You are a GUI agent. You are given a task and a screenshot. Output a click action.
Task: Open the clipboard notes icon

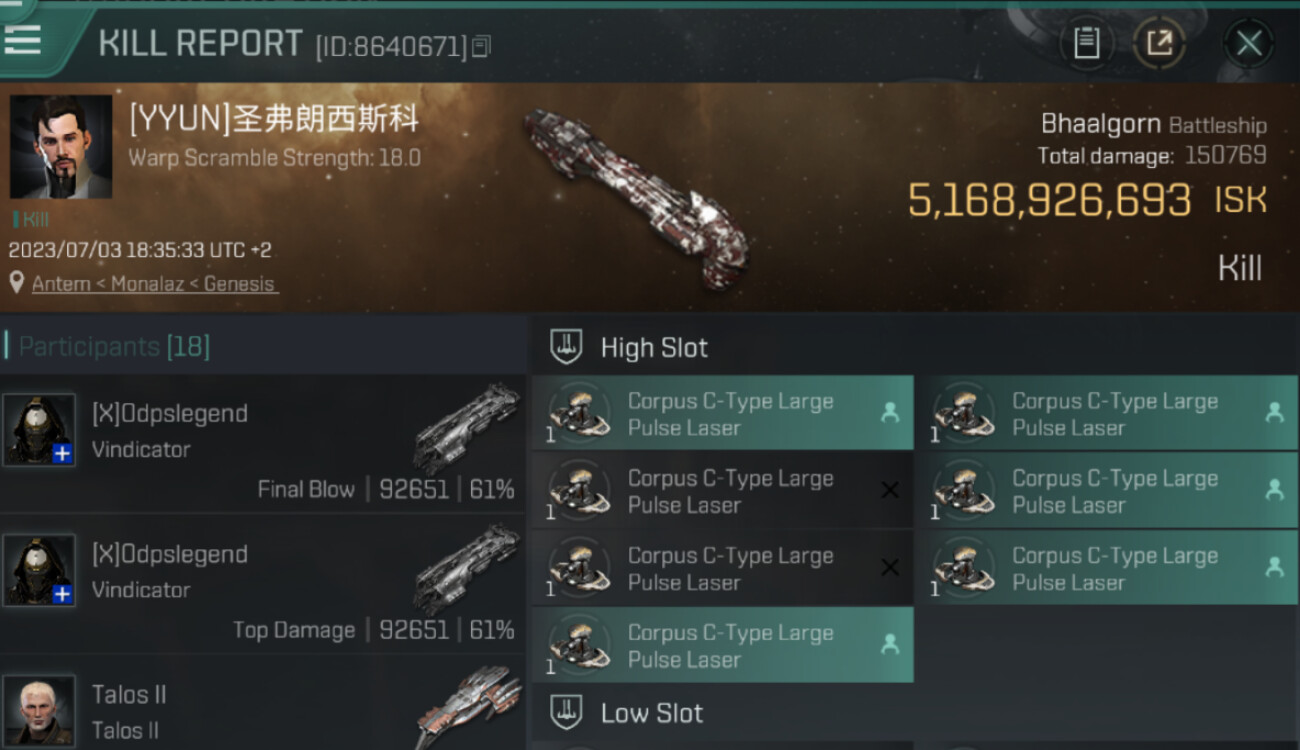(1086, 43)
